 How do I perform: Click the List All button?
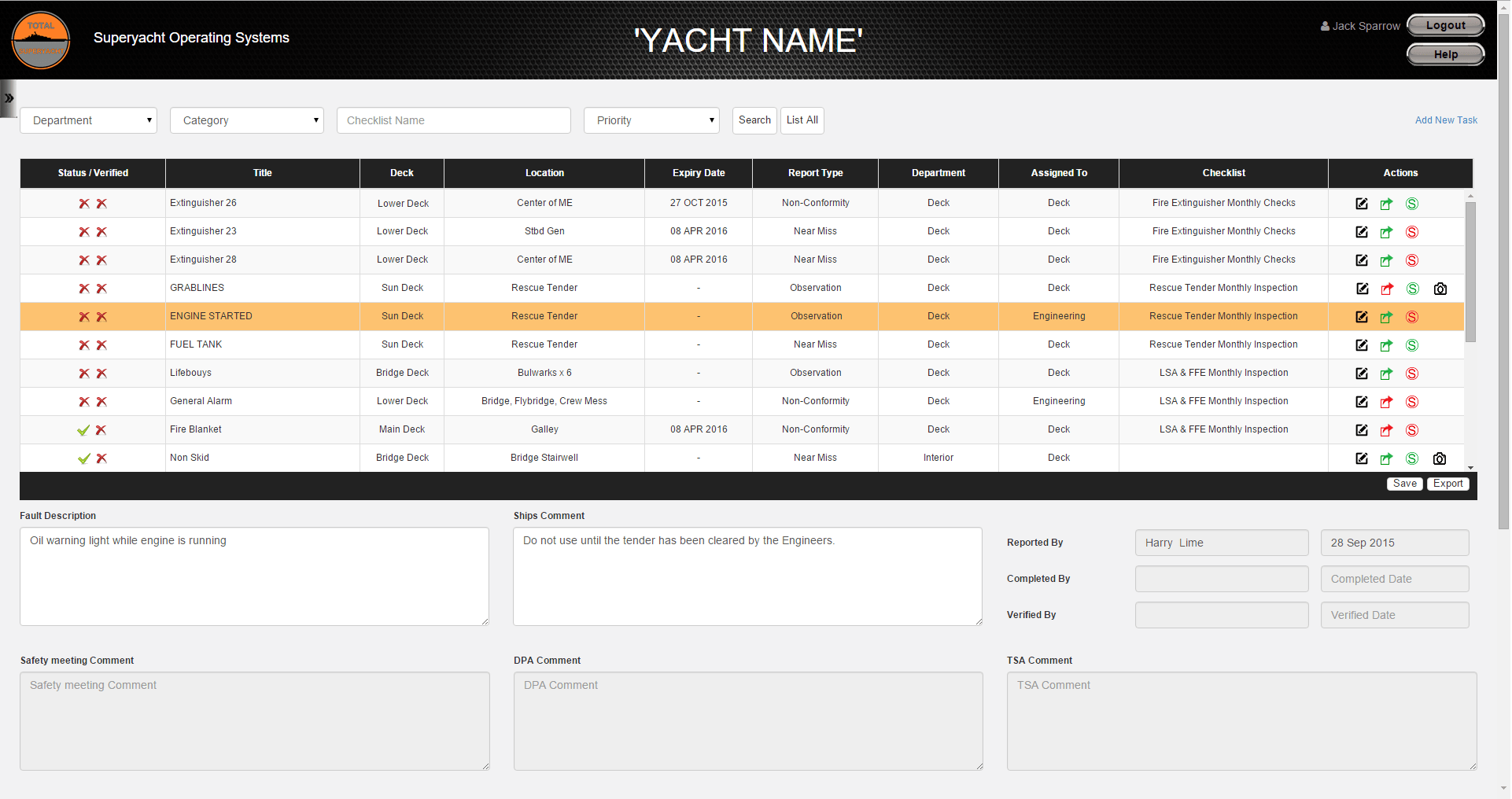click(802, 120)
